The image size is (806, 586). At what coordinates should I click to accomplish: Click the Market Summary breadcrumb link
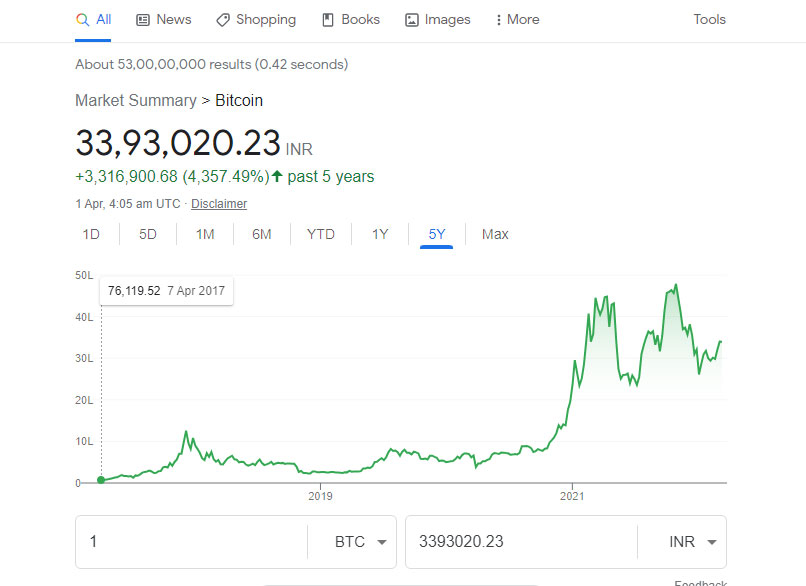pyautogui.click(x=136, y=100)
